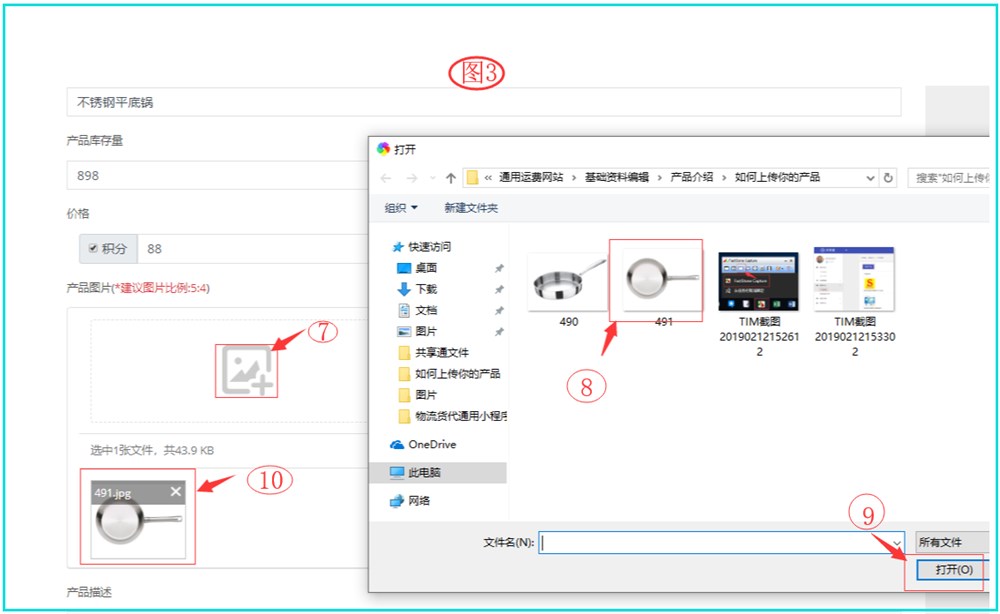
Task: Toggle the 积分 checkbox
Action: tap(93, 249)
